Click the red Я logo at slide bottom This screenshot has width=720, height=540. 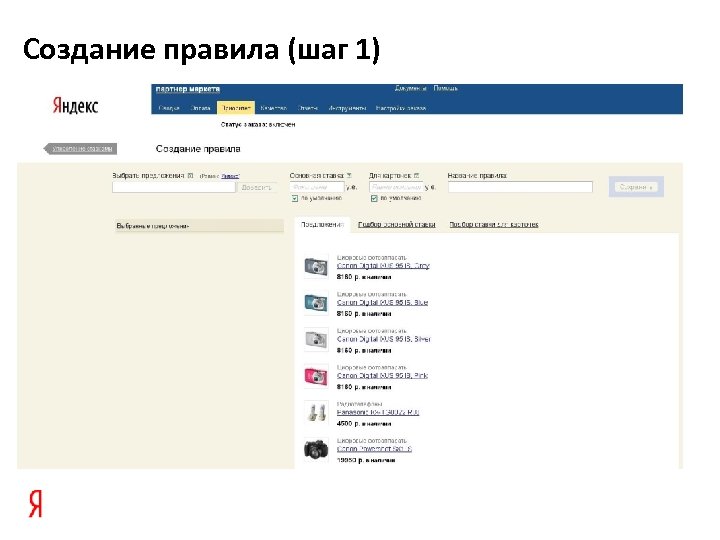[35, 504]
